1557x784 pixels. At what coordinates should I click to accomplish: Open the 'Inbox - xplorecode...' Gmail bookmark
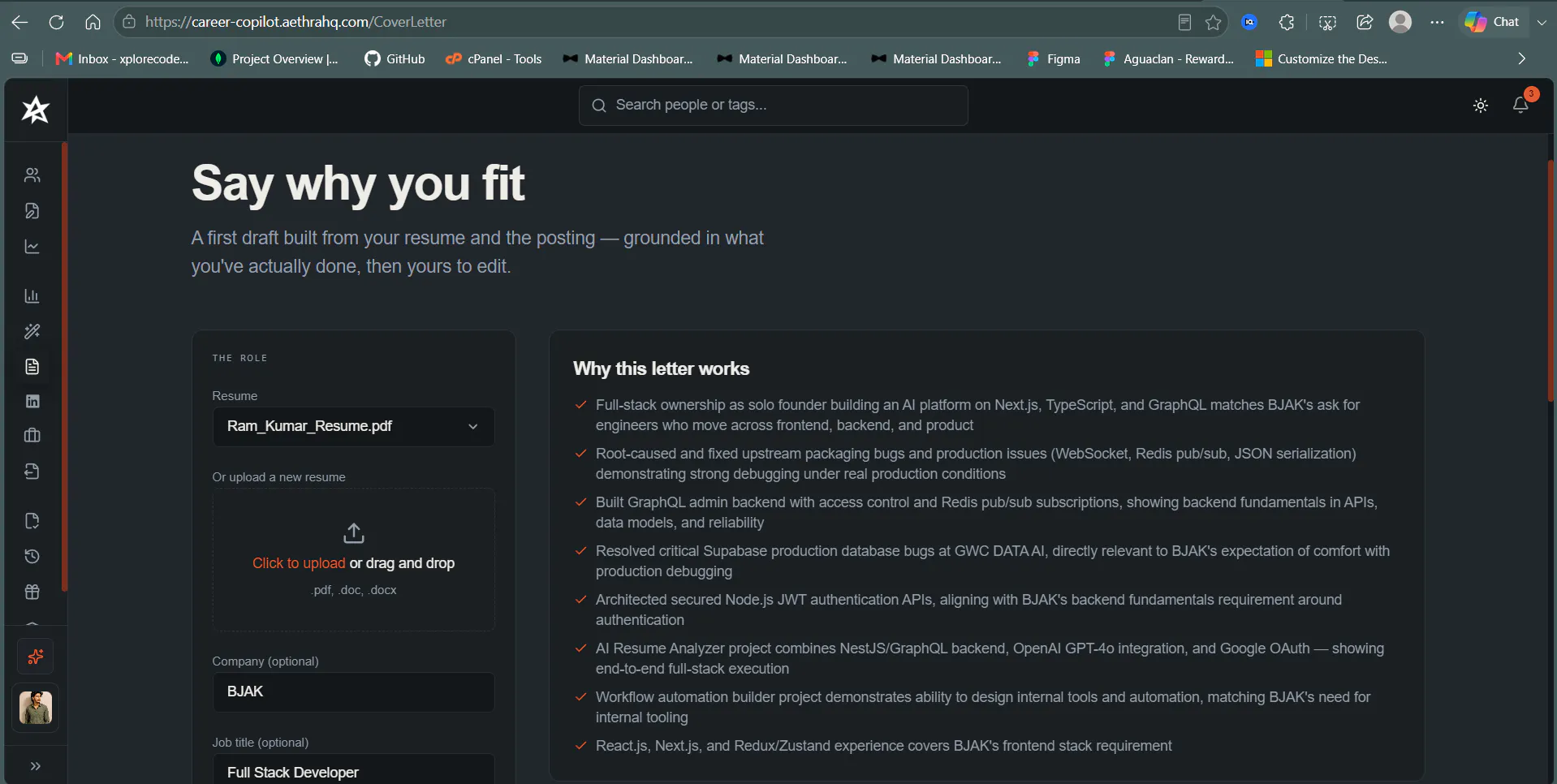pos(122,58)
